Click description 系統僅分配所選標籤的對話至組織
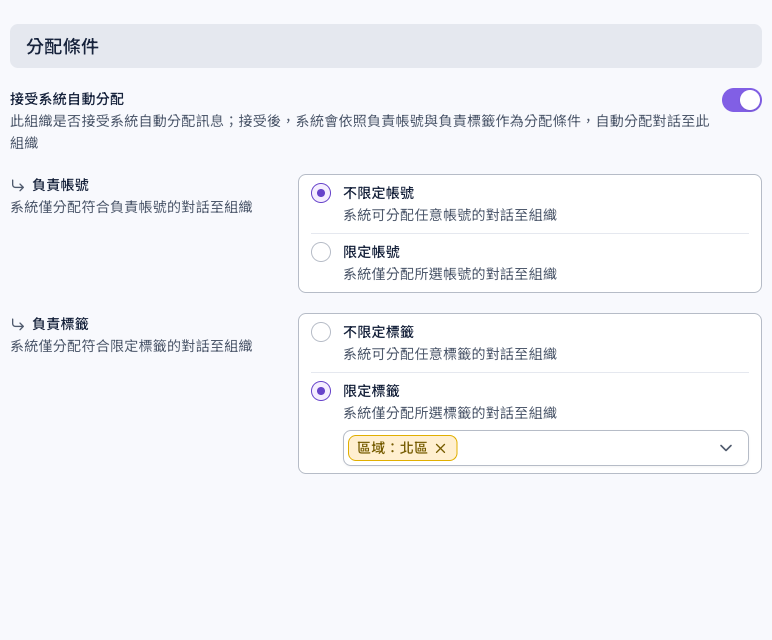 [x=450, y=413]
